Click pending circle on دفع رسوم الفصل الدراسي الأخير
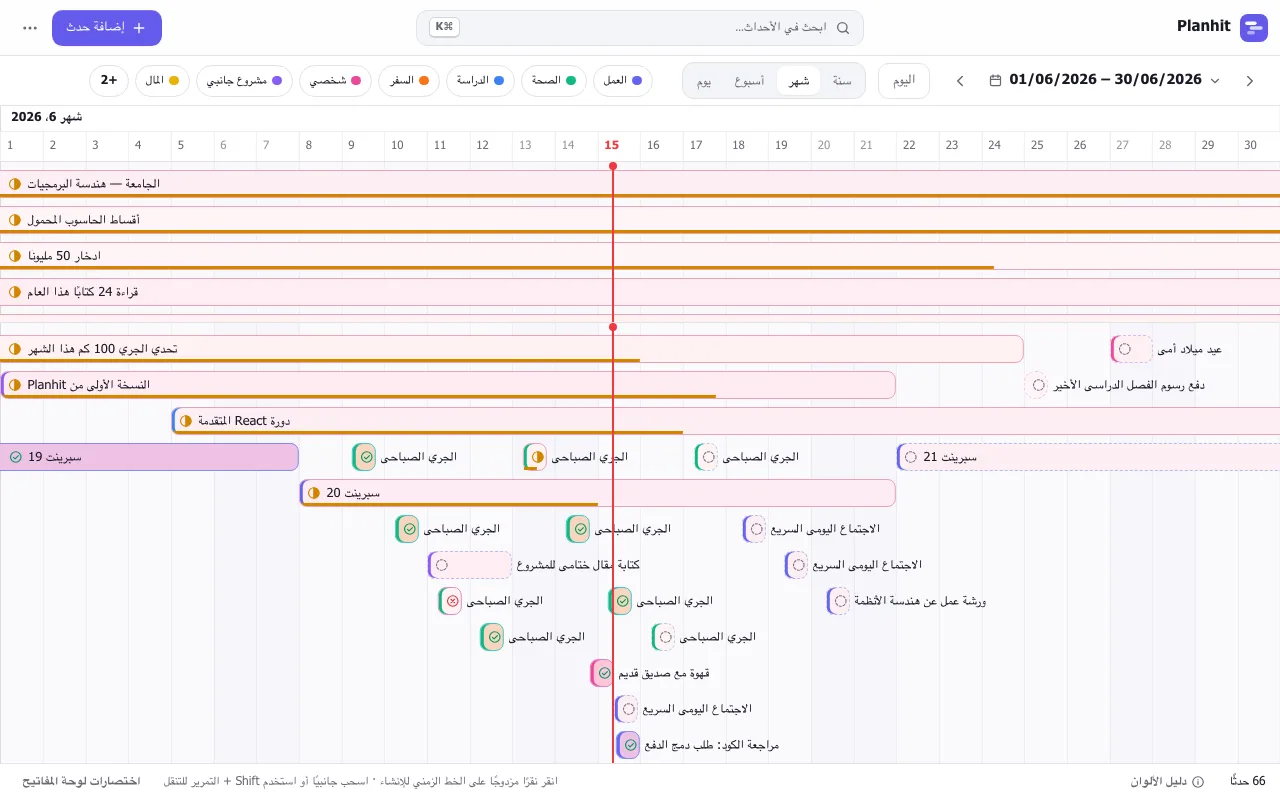 1038,385
